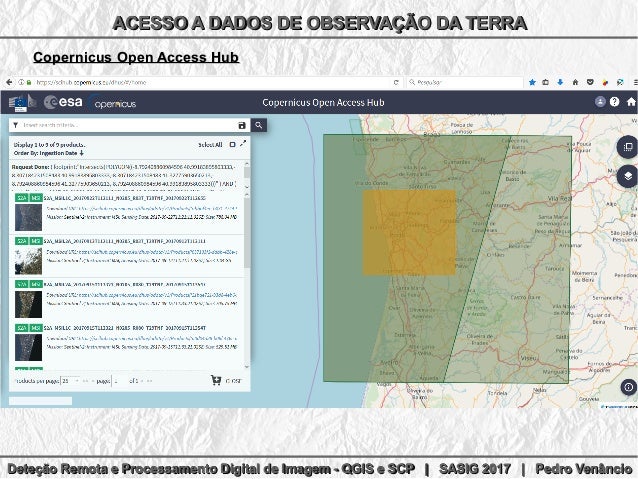The height and width of the screenshot is (479, 638).
Task: Open the site information icon in address bar
Action: [x=21, y=82]
